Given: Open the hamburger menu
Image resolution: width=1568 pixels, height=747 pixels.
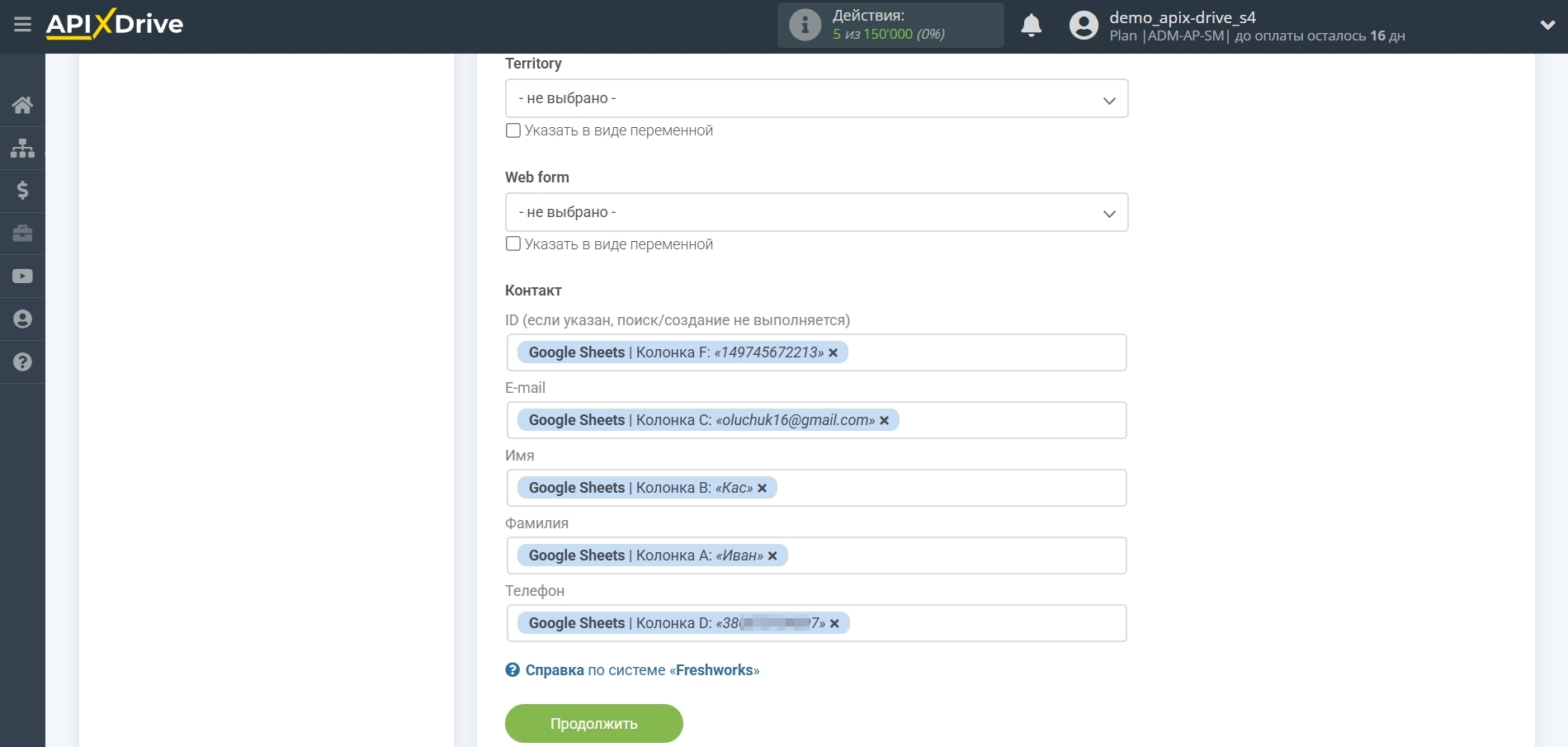Looking at the screenshot, I should point(22,25).
